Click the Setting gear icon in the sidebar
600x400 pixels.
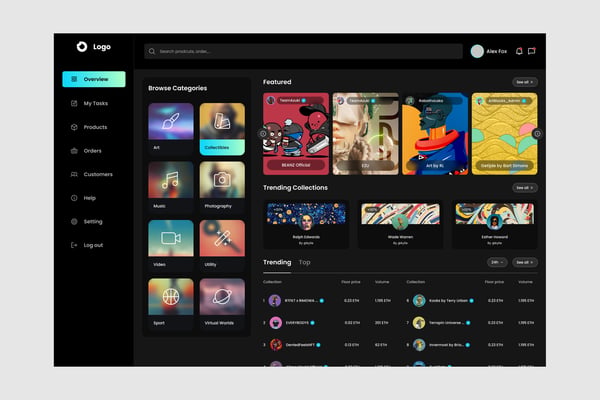[x=74, y=222]
